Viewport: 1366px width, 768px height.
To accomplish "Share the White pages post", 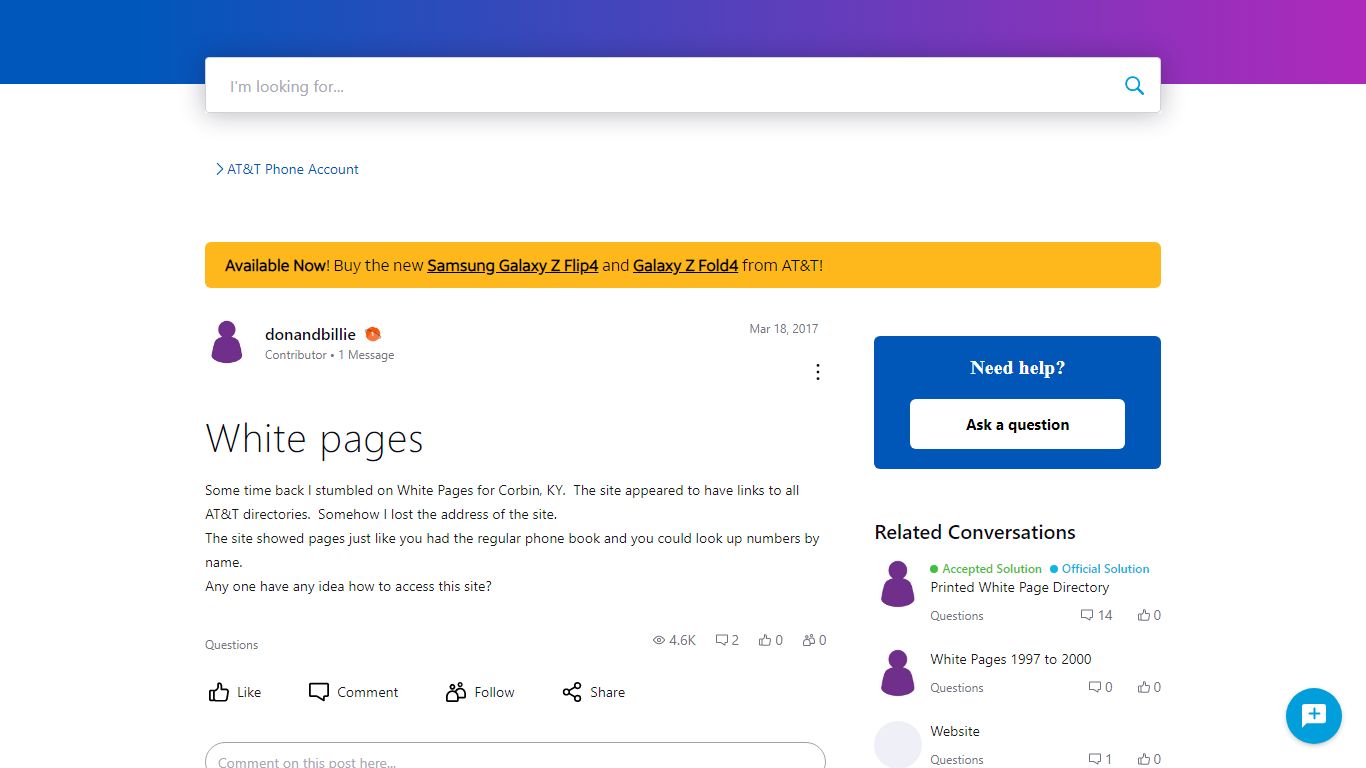I will [x=594, y=692].
